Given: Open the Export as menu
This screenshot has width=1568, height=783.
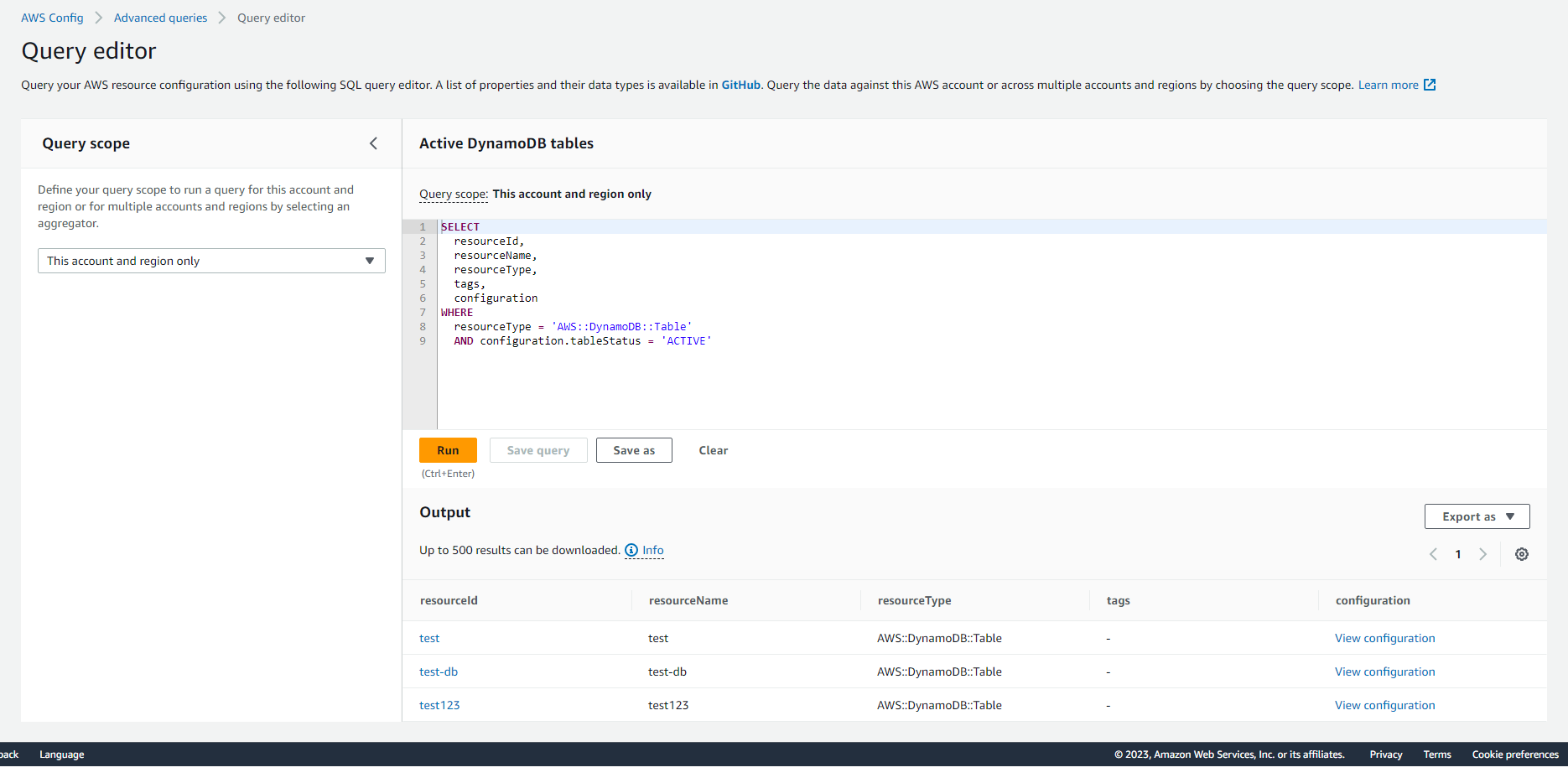Looking at the screenshot, I should 1476,516.
